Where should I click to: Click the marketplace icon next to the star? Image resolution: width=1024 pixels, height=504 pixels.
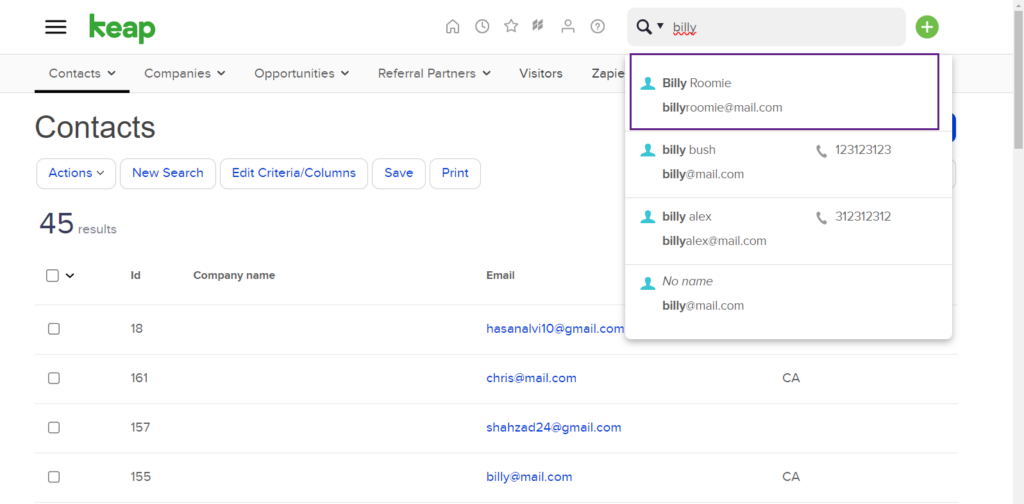click(x=538, y=26)
